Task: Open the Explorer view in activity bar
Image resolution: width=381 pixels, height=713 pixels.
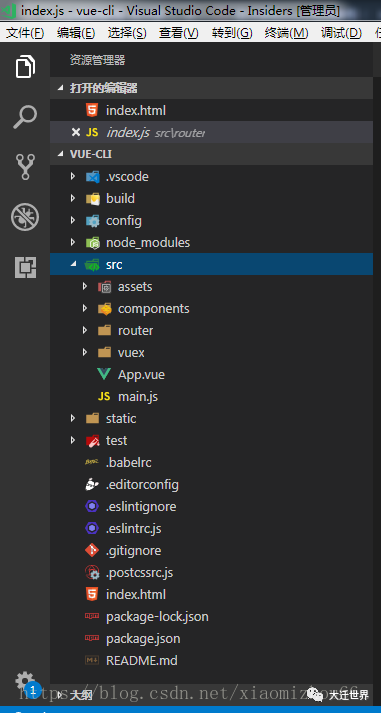Action: pyautogui.click(x=25, y=67)
